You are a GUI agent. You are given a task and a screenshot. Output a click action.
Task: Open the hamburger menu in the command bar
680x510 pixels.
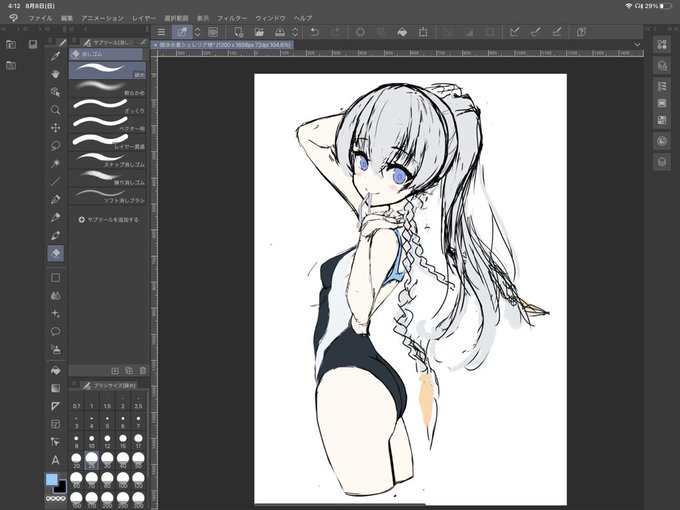[x=161, y=32]
